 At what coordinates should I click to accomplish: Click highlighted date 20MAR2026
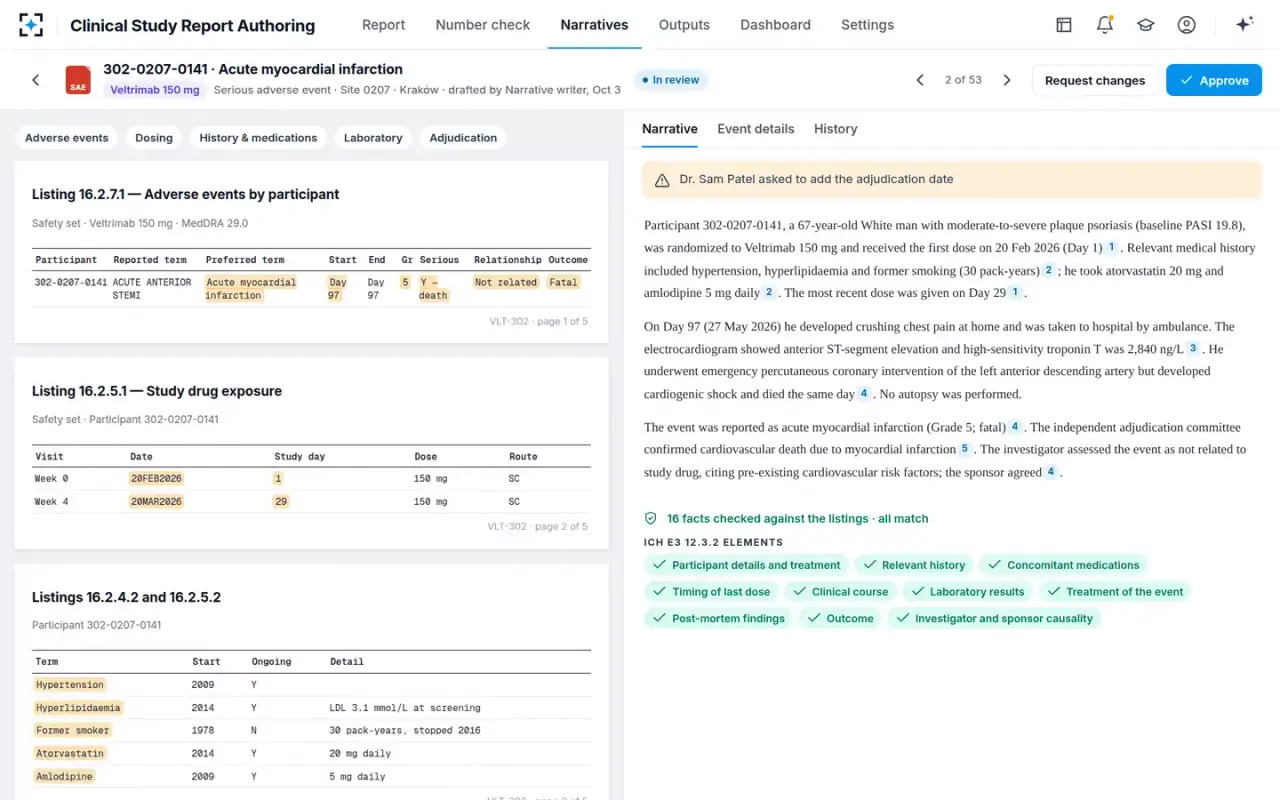pos(156,502)
